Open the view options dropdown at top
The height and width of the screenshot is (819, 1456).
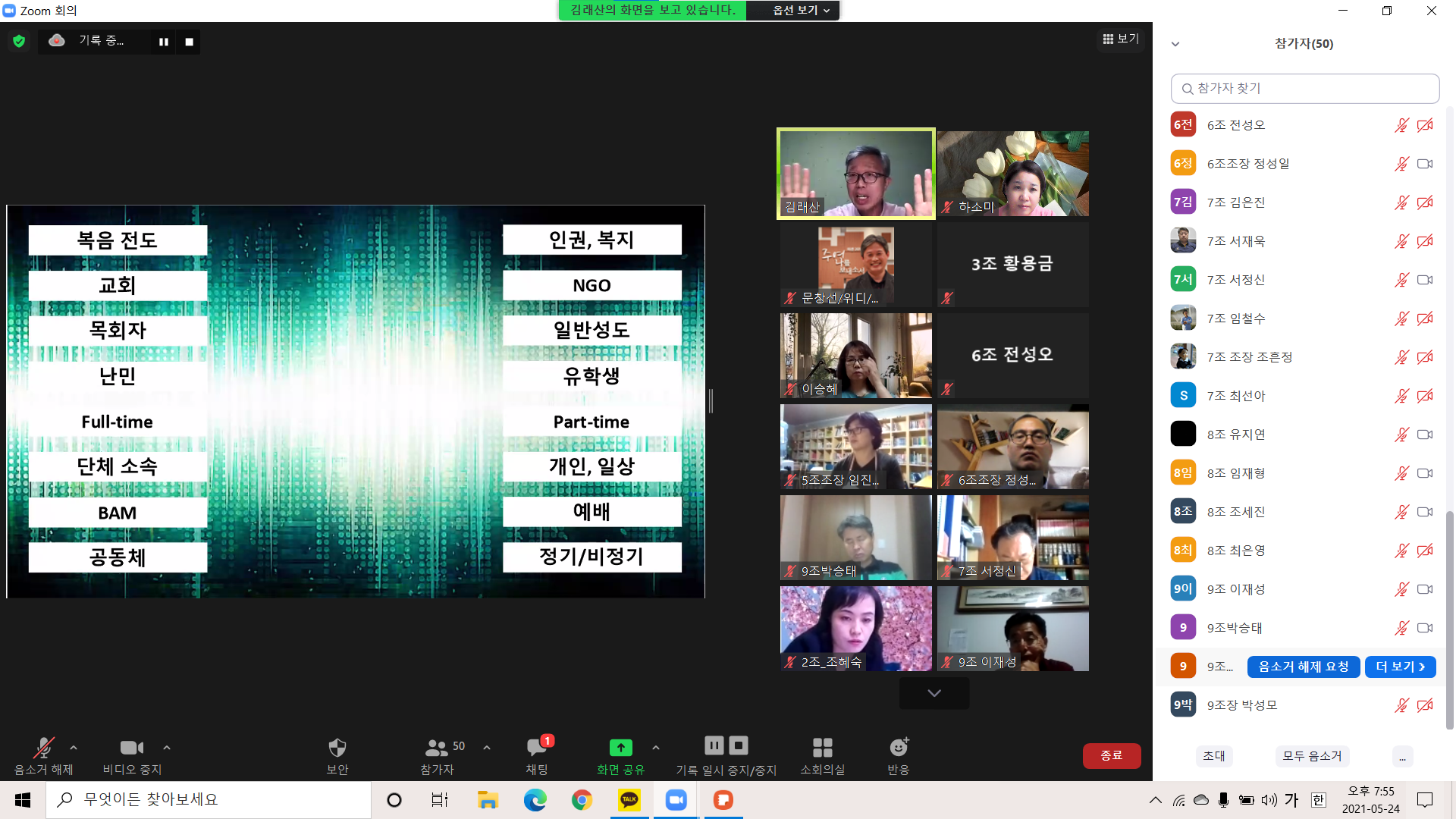(x=800, y=11)
